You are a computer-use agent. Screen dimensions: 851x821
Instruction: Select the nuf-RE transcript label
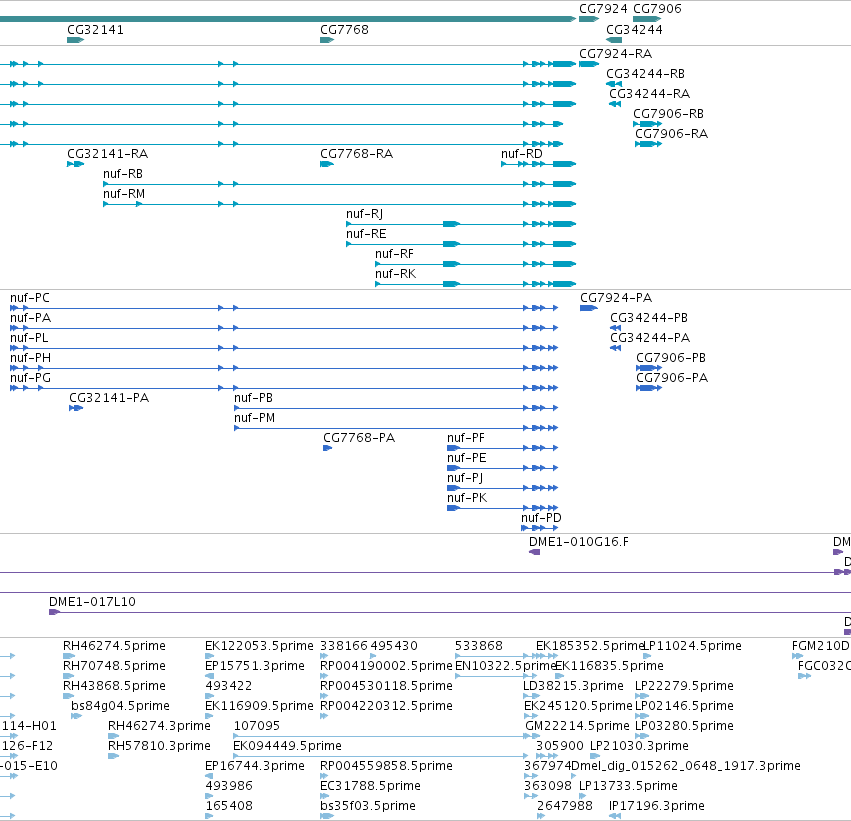coord(366,234)
